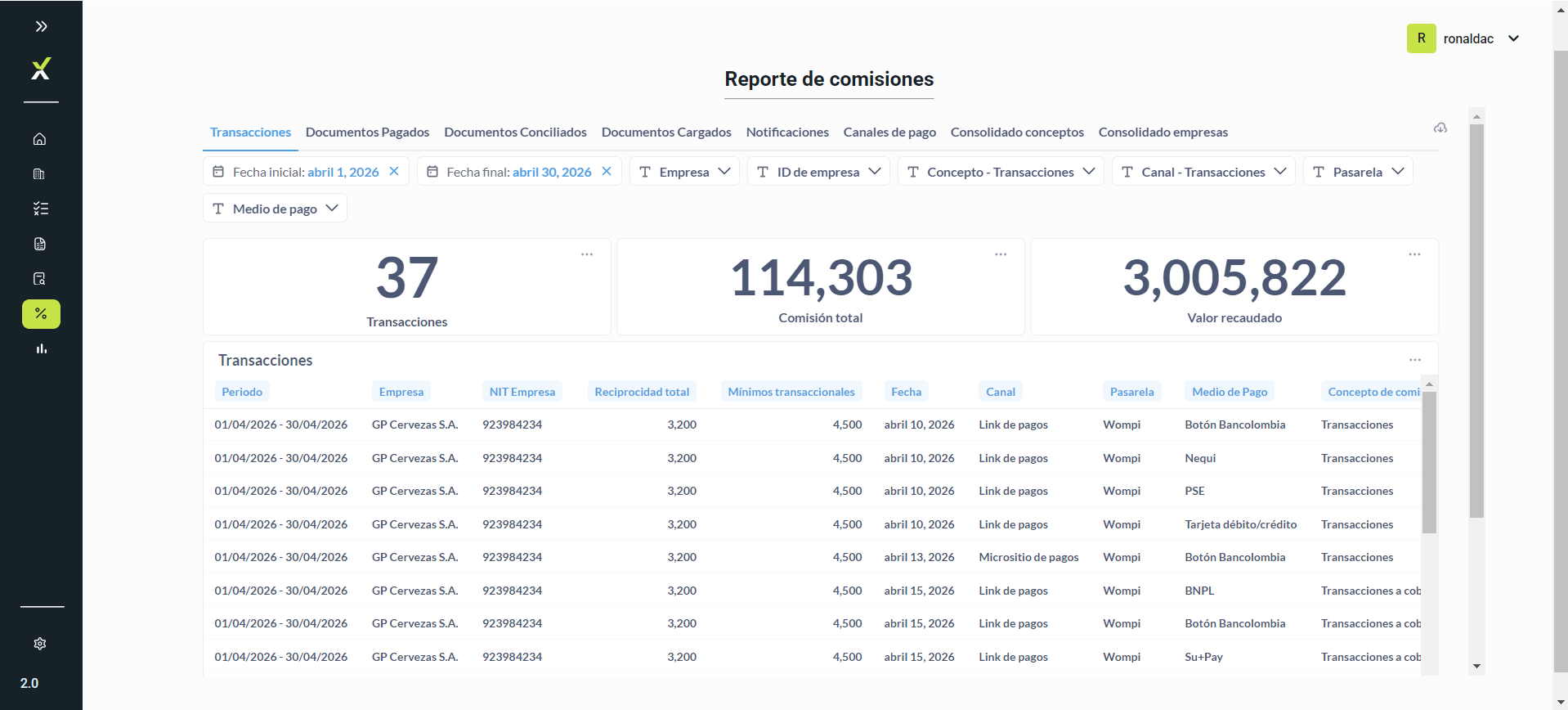Click the table's vertical scrollbar thumb
The height and width of the screenshot is (710, 1568).
[x=1429, y=462]
